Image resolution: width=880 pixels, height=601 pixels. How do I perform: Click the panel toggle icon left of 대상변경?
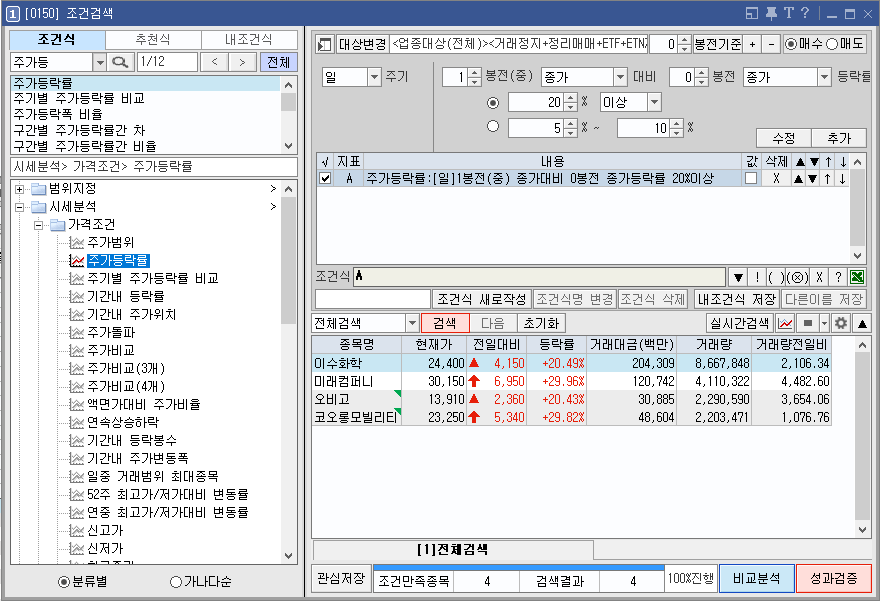point(325,44)
